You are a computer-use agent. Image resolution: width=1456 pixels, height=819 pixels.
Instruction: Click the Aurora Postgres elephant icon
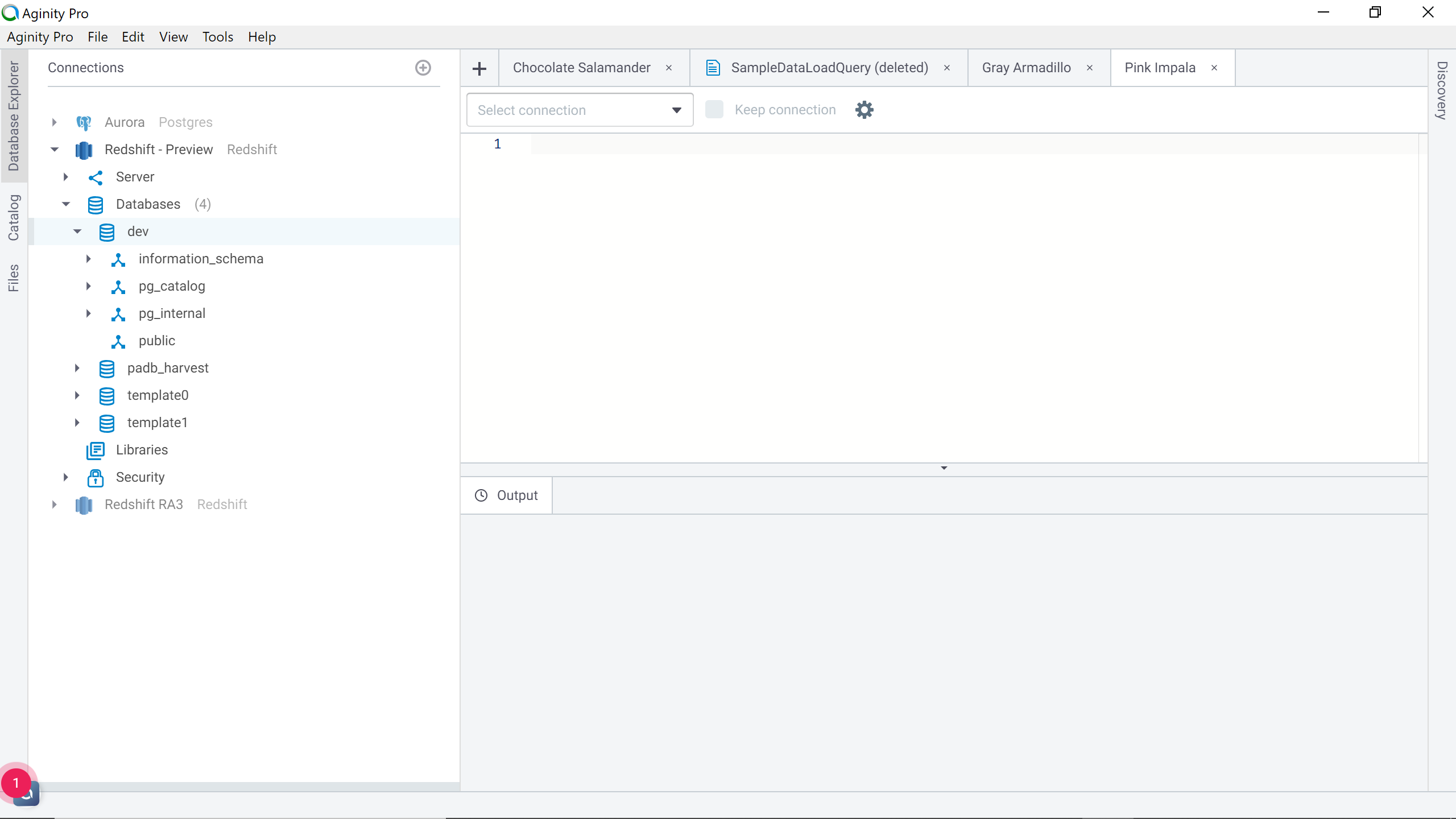point(84,123)
